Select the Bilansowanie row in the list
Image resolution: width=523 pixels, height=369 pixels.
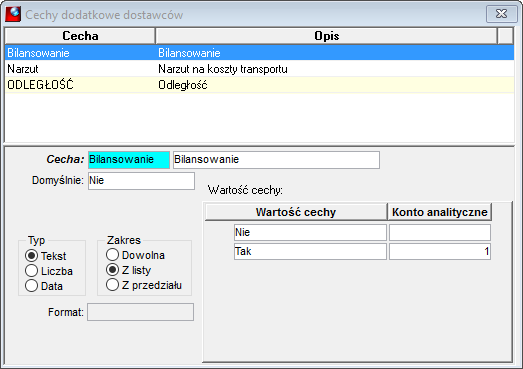click(x=259, y=53)
